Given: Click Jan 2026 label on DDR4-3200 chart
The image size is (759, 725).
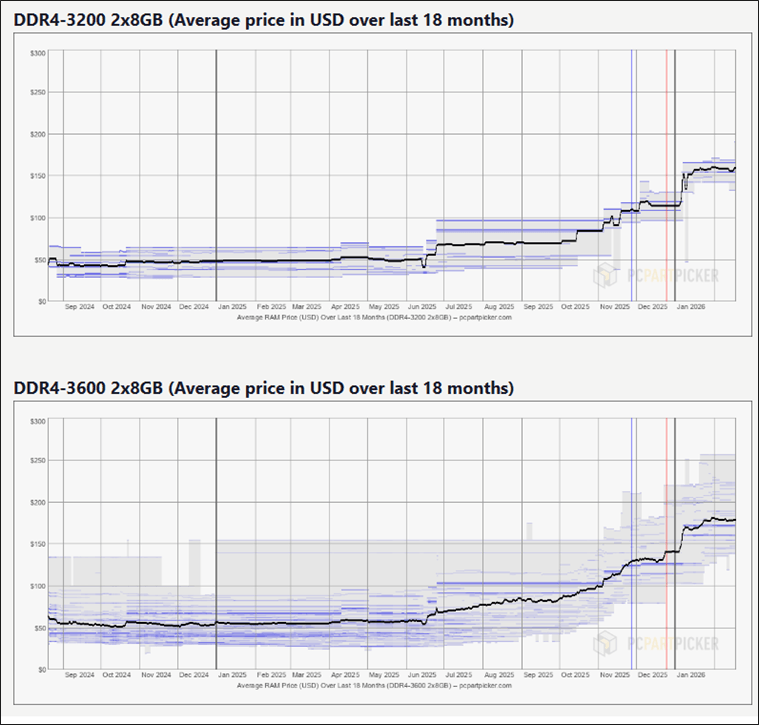Looking at the screenshot, I should (691, 307).
